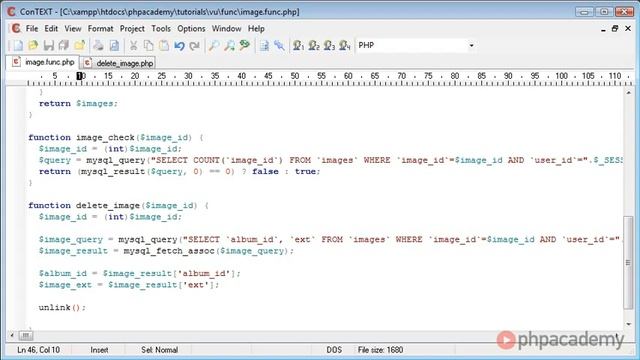The image size is (640, 360).
Task: Switch to the image.func.php tab
Action: [43, 62]
